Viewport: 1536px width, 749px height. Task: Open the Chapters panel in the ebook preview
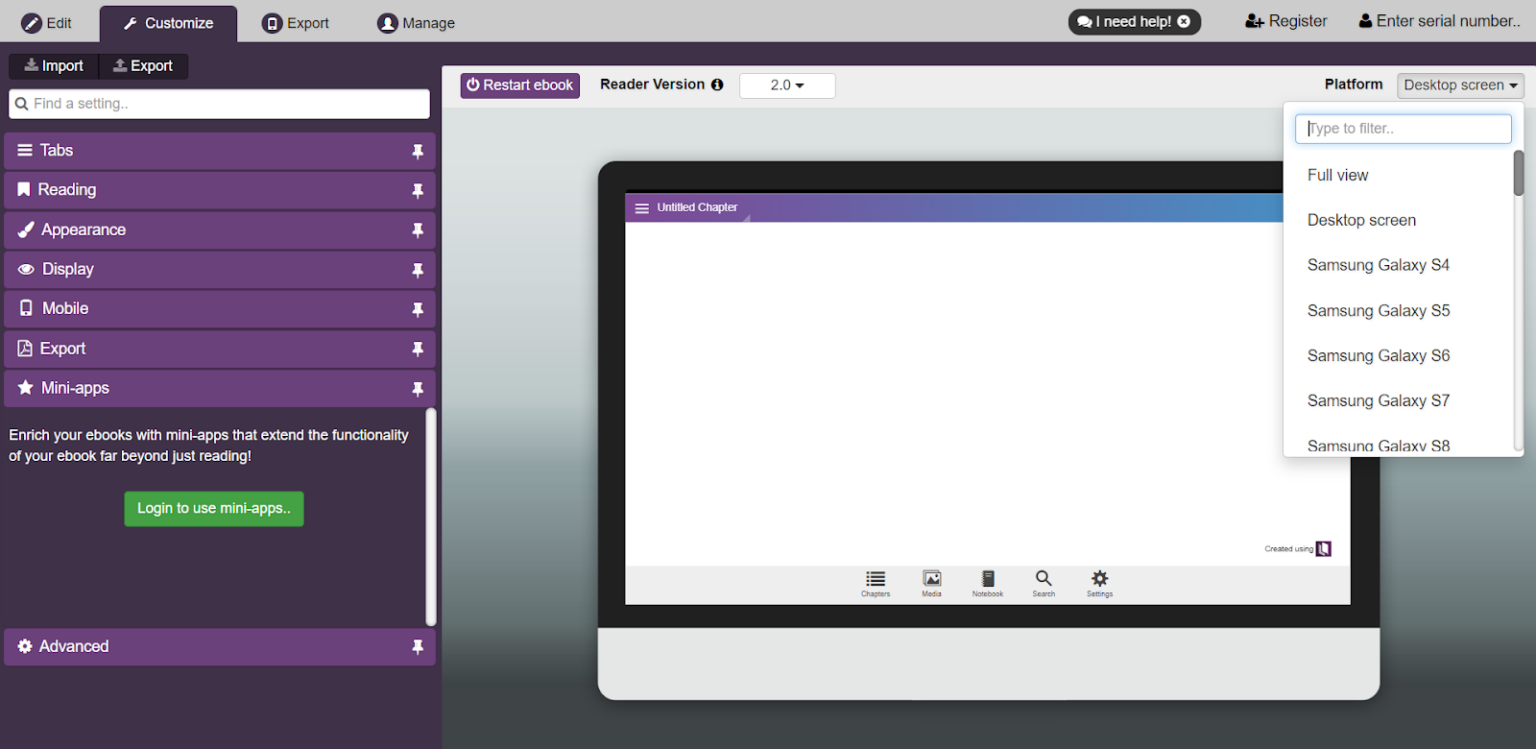coord(874,584)
